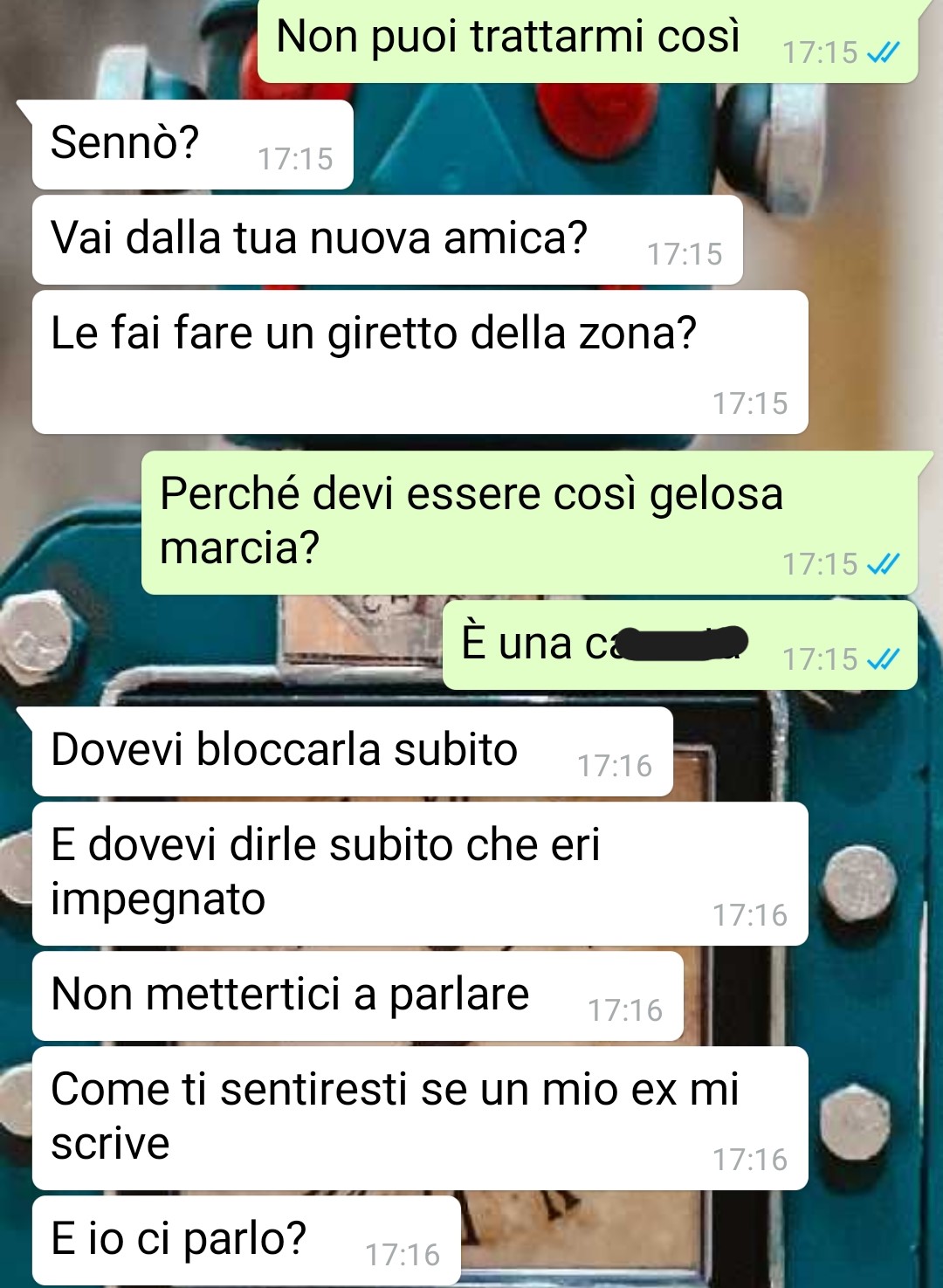Image resolution: width=943 pixels, height=1288 pixels.
Task: Select the 'Le fai fare un giretto' message
Action: (x=420, y=362)
